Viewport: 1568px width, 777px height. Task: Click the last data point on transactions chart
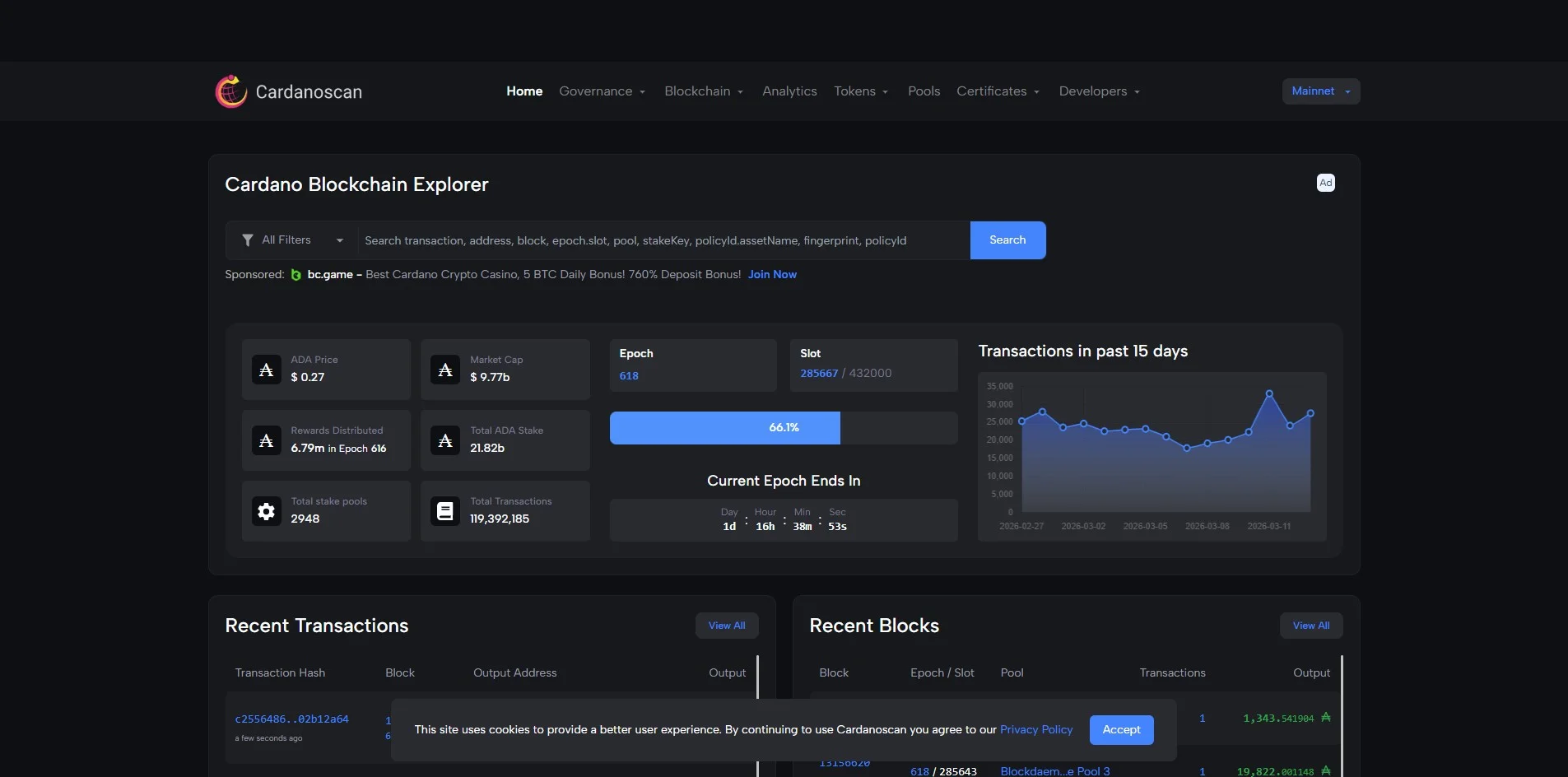coord(1310,413)
